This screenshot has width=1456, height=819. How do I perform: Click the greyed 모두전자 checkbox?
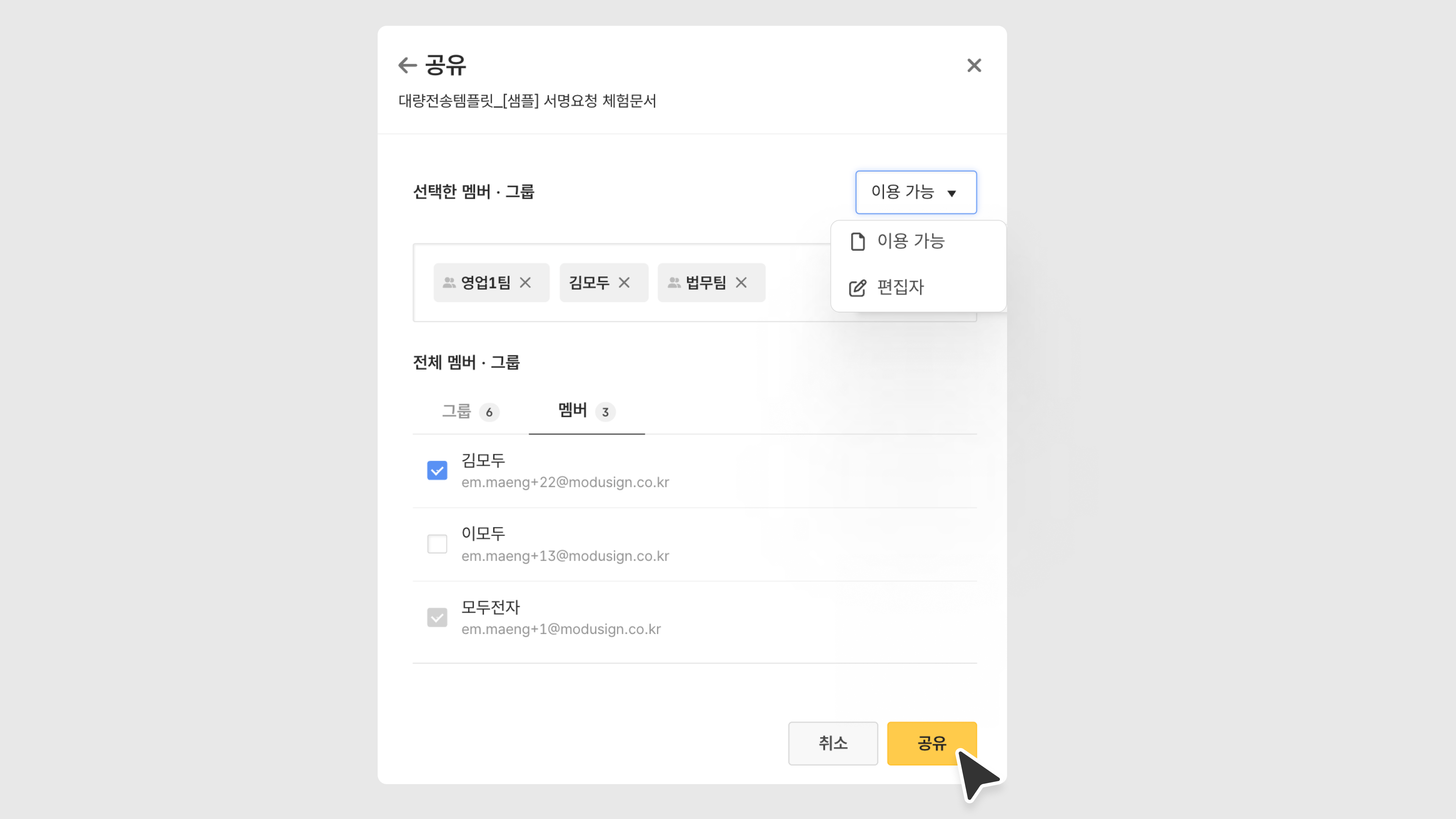[437, 617]
